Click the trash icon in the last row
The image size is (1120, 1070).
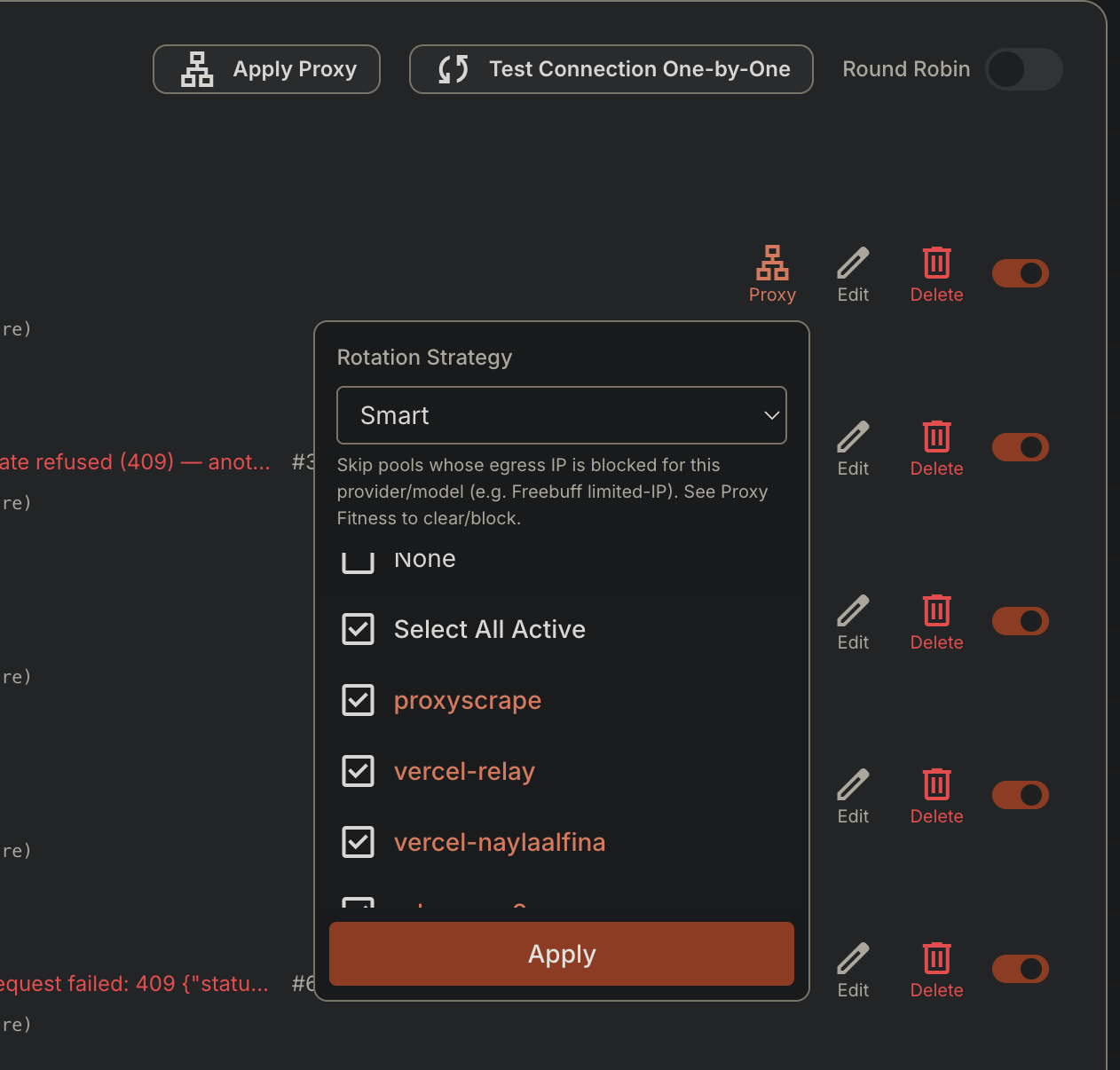pyautogui.click(x=936, y=958)
